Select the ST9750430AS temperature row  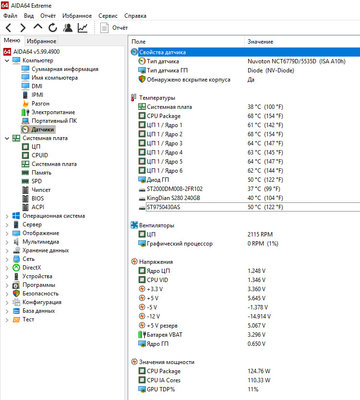pyautogui.click(x=248, y=207)
